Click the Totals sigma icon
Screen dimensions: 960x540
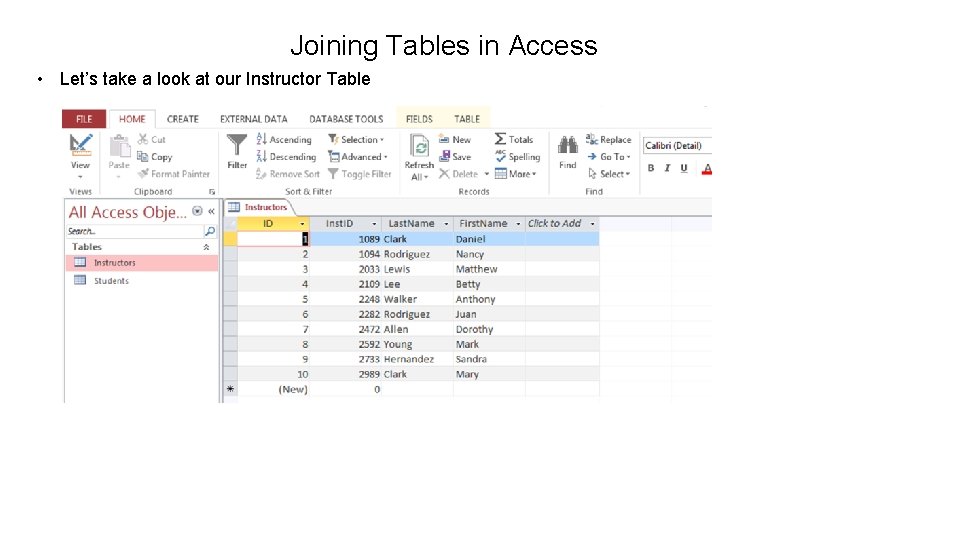500,139
